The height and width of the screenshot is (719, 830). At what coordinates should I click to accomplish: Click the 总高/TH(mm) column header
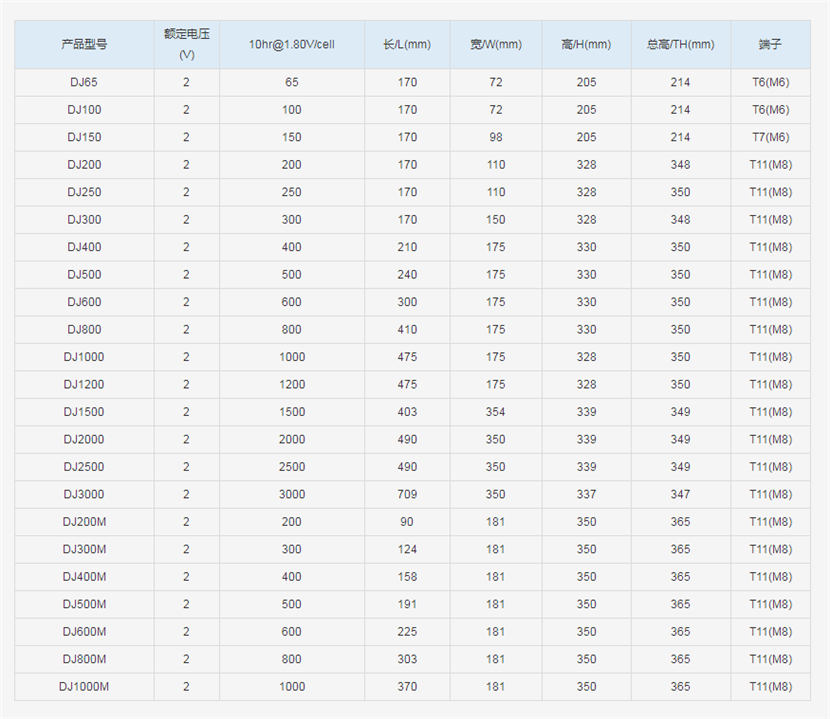(680, 44)
